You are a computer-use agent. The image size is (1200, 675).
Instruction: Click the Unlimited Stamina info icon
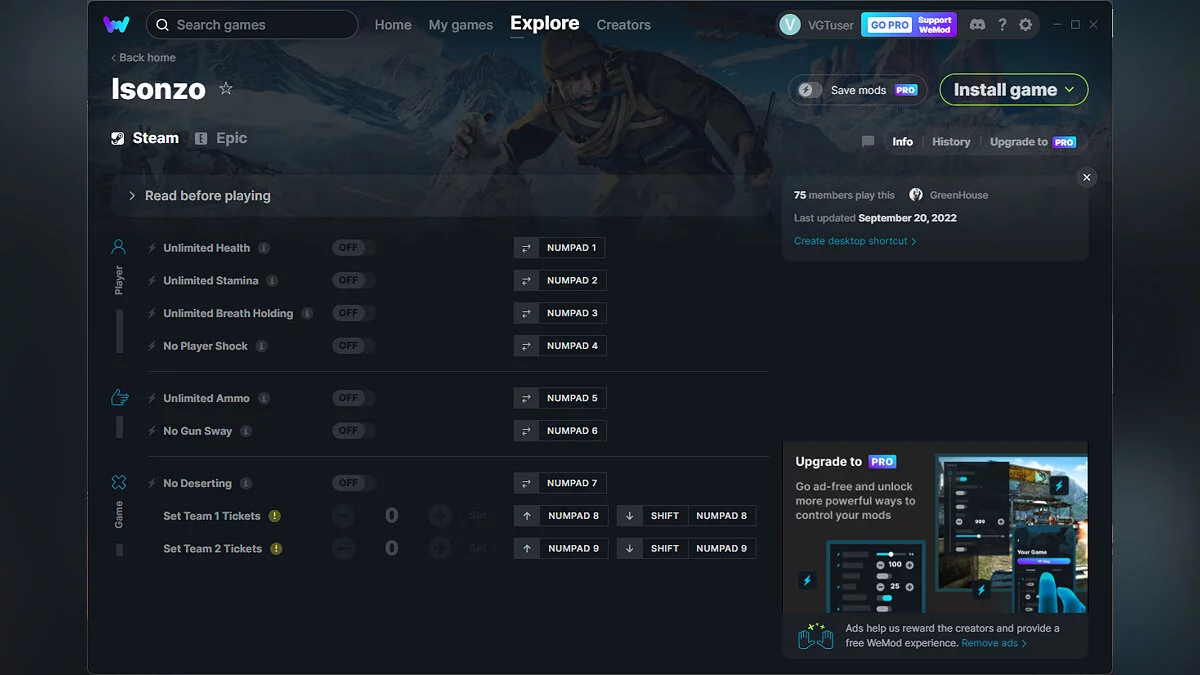[x=272, y=281]
